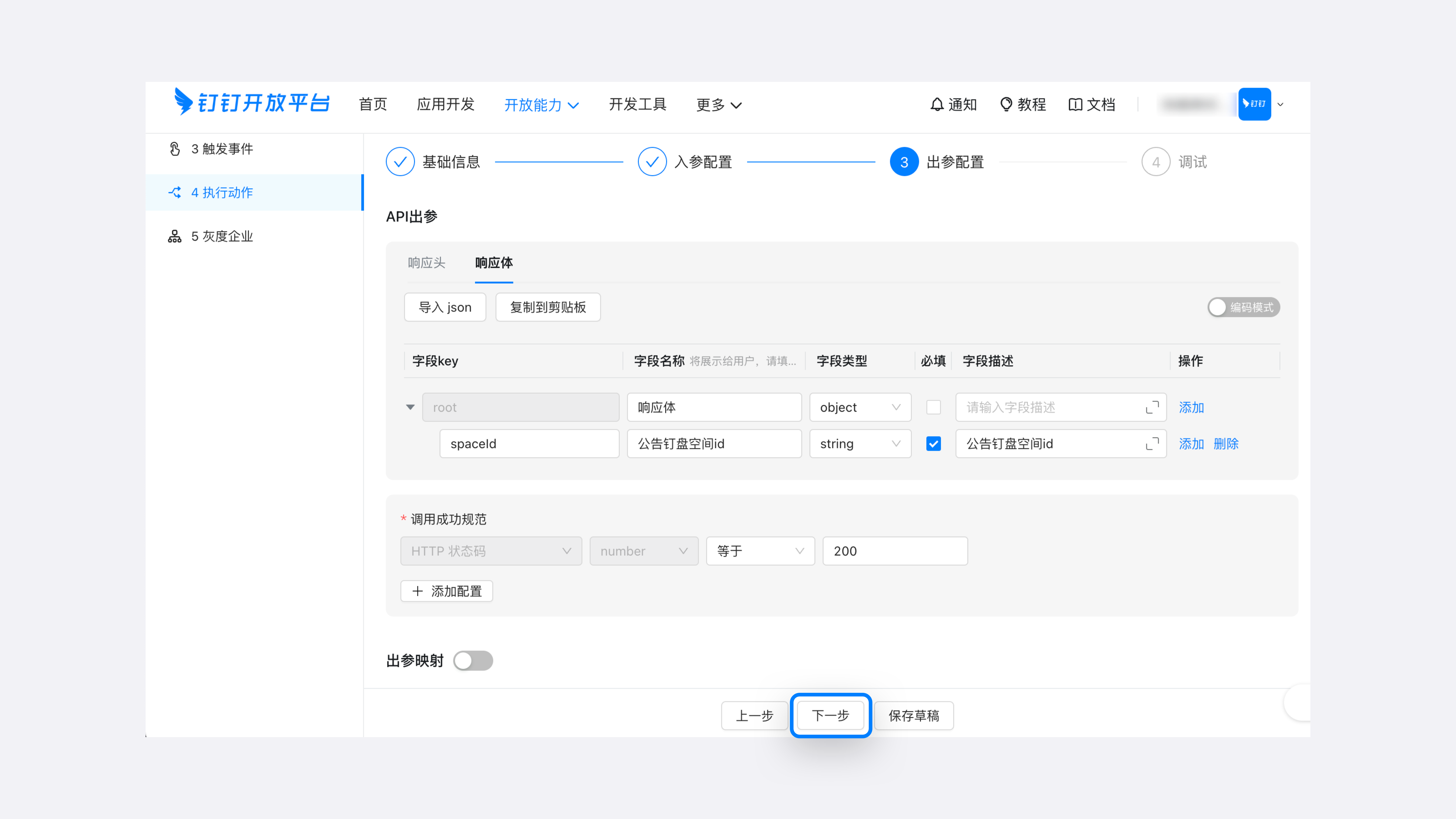The image size is (1456, 819).
Task: Click the step 4 调试 circle
Action: click(x=1156, y=162)
